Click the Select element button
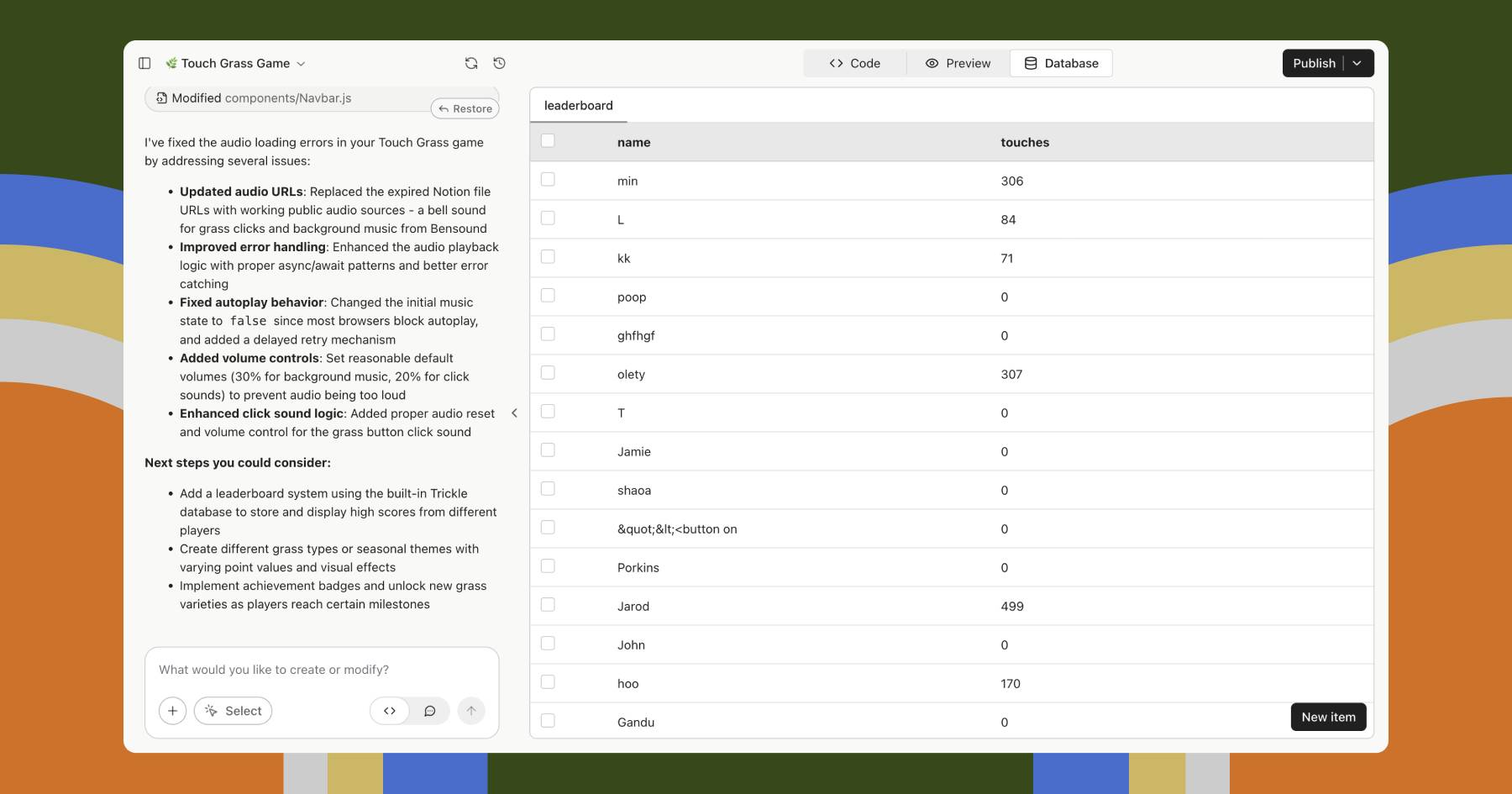Viewport: 1512px width, 794px height. (x=233, y=711)
